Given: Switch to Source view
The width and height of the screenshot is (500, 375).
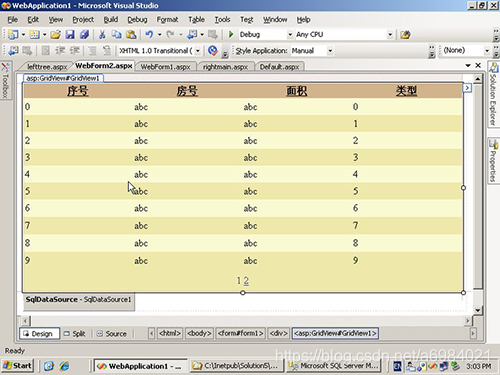Looking at the screenshot, I should pos(112,334).
